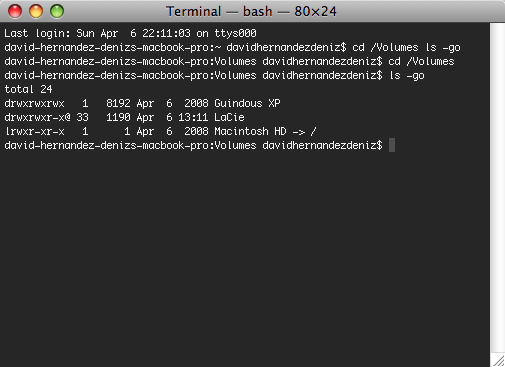Click the drwxrwxrwx permissions string
Image resolution: width=505 pixels, height=367 pixels.
[x=34, y=103]
